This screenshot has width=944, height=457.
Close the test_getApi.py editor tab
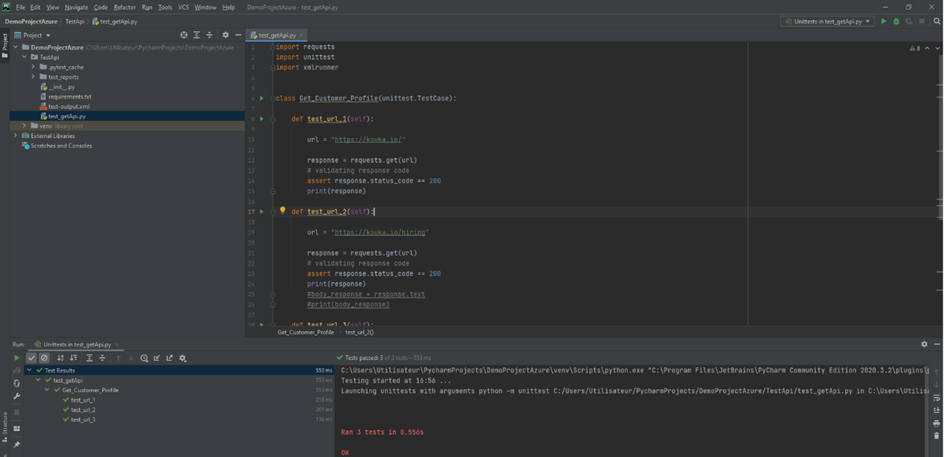point(301,36)
